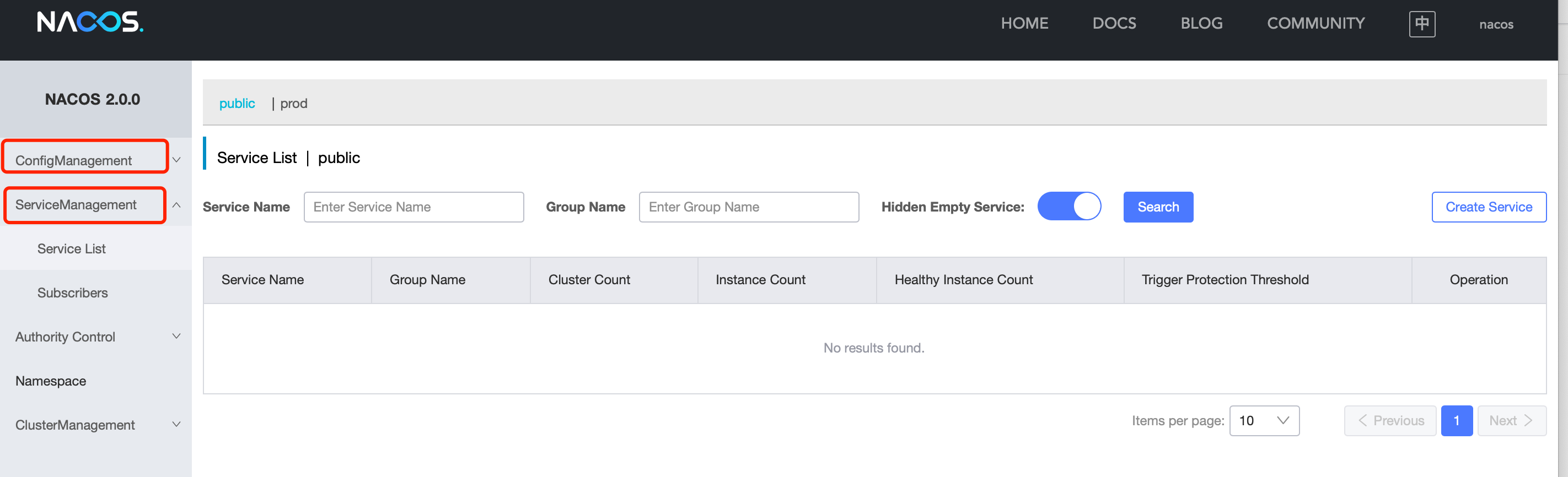Image resolution: width=1568 pixels, height=477 pixels.
Task: Click the Create Service button
Action: 1488,207
